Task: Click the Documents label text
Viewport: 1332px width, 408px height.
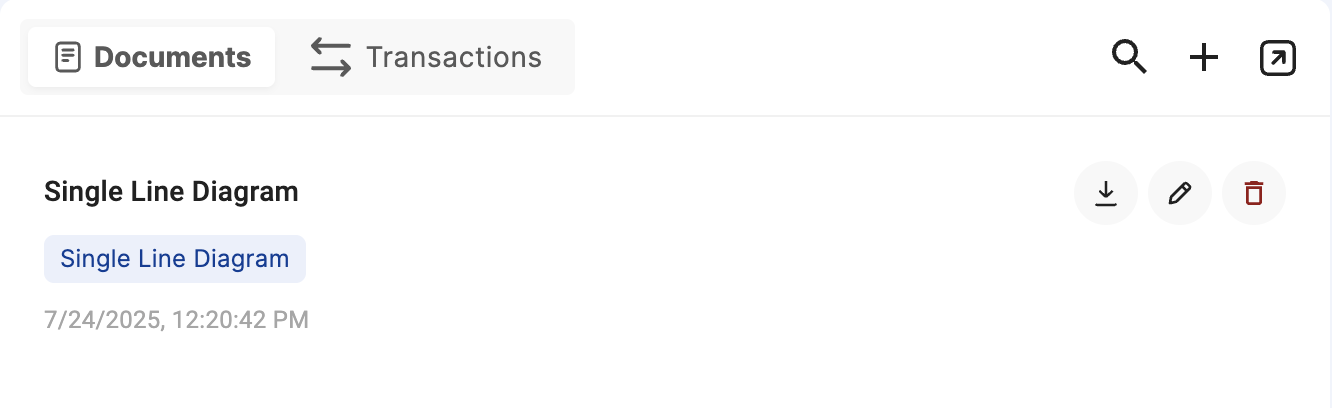Action: [x=172, y=57]
